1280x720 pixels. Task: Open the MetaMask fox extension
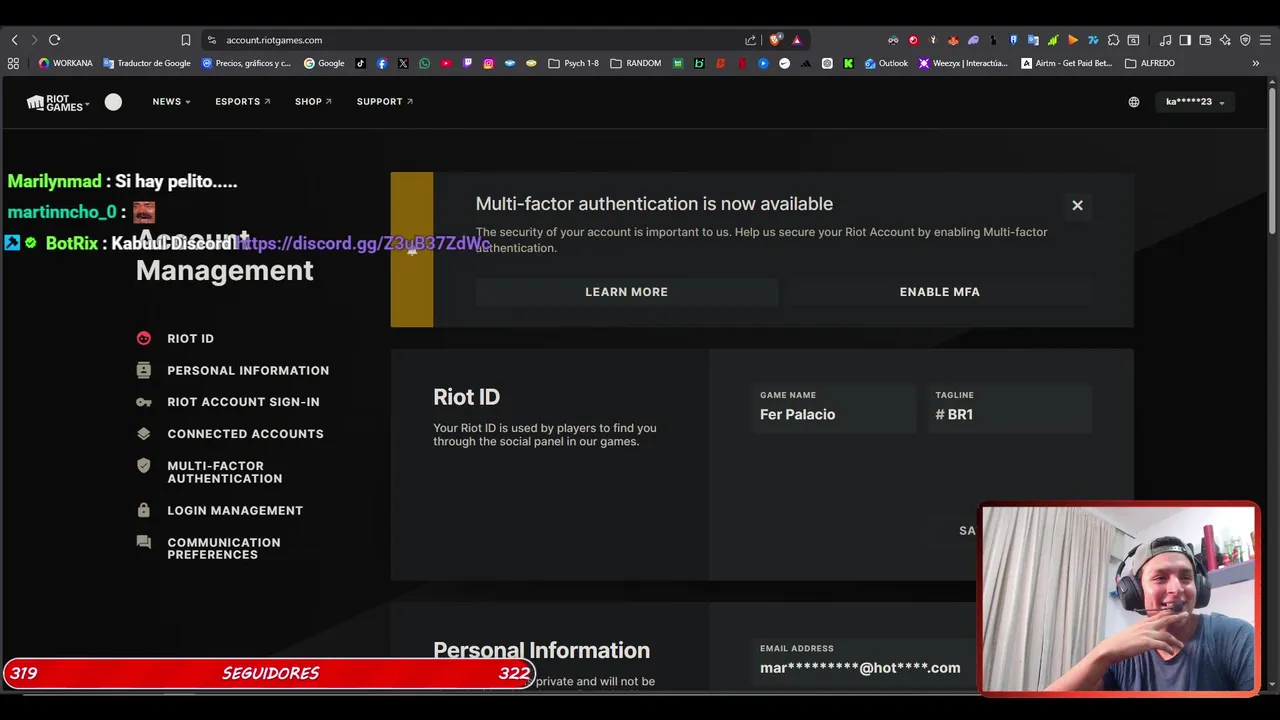point(953,40)
